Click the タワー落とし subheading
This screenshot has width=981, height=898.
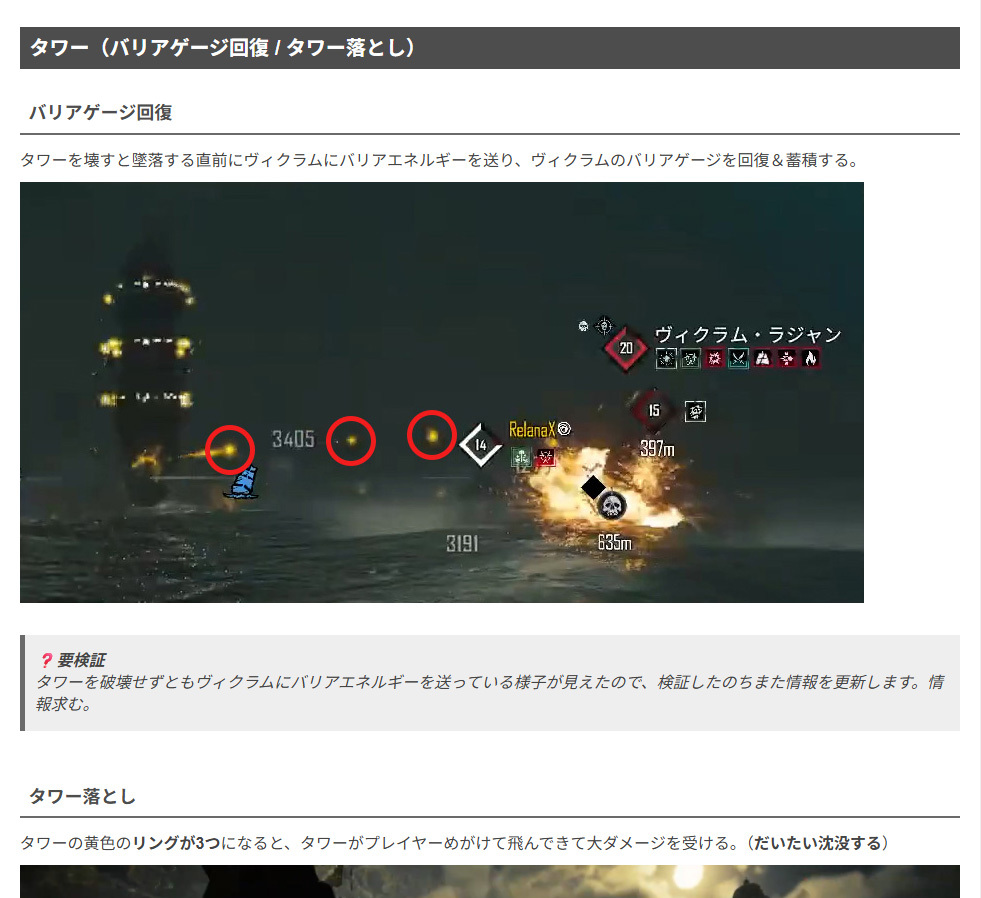[82, 797]
